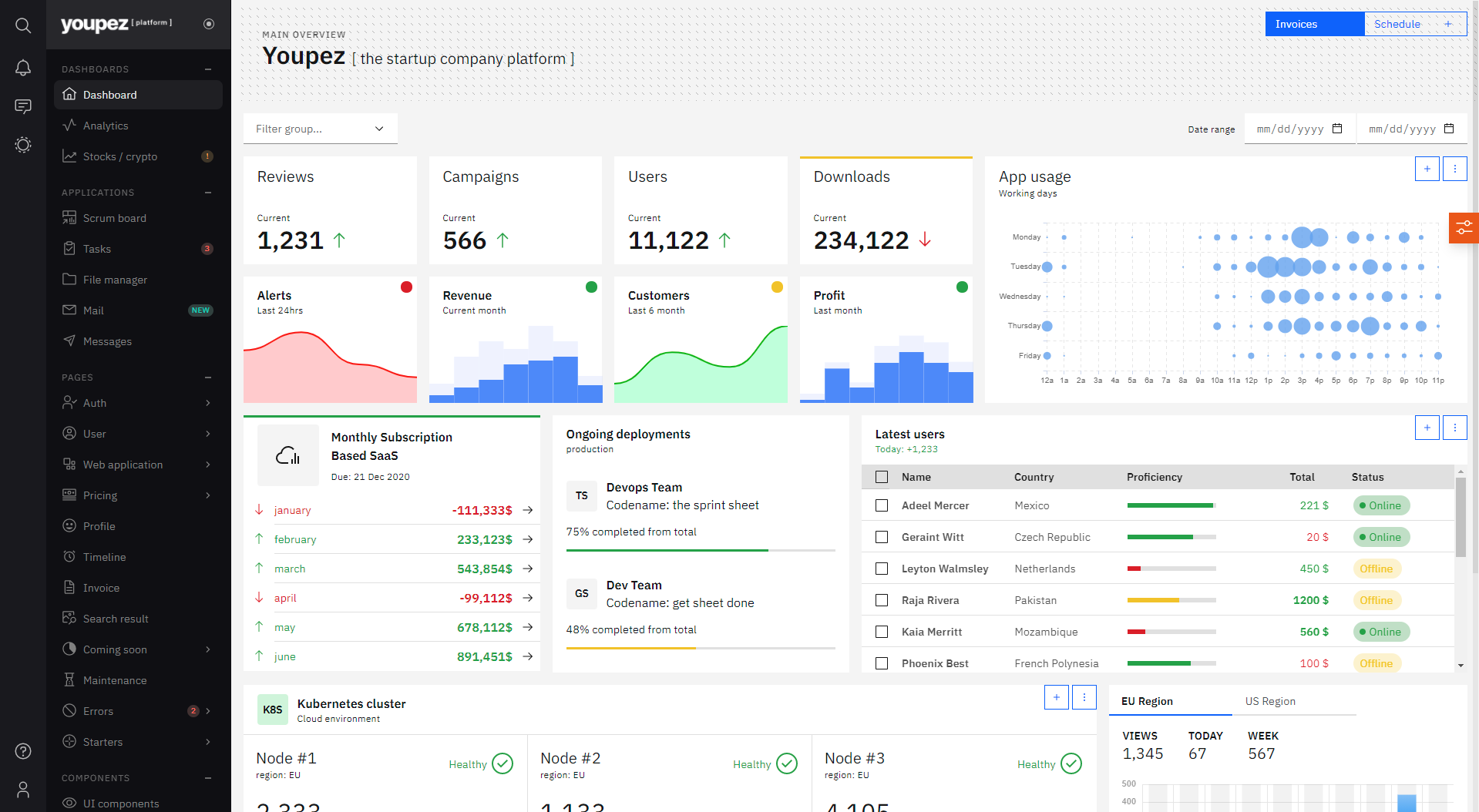1479x812 pixels.
Task: Expand the Pricing submenu
Action: click(x=208, y=495)
